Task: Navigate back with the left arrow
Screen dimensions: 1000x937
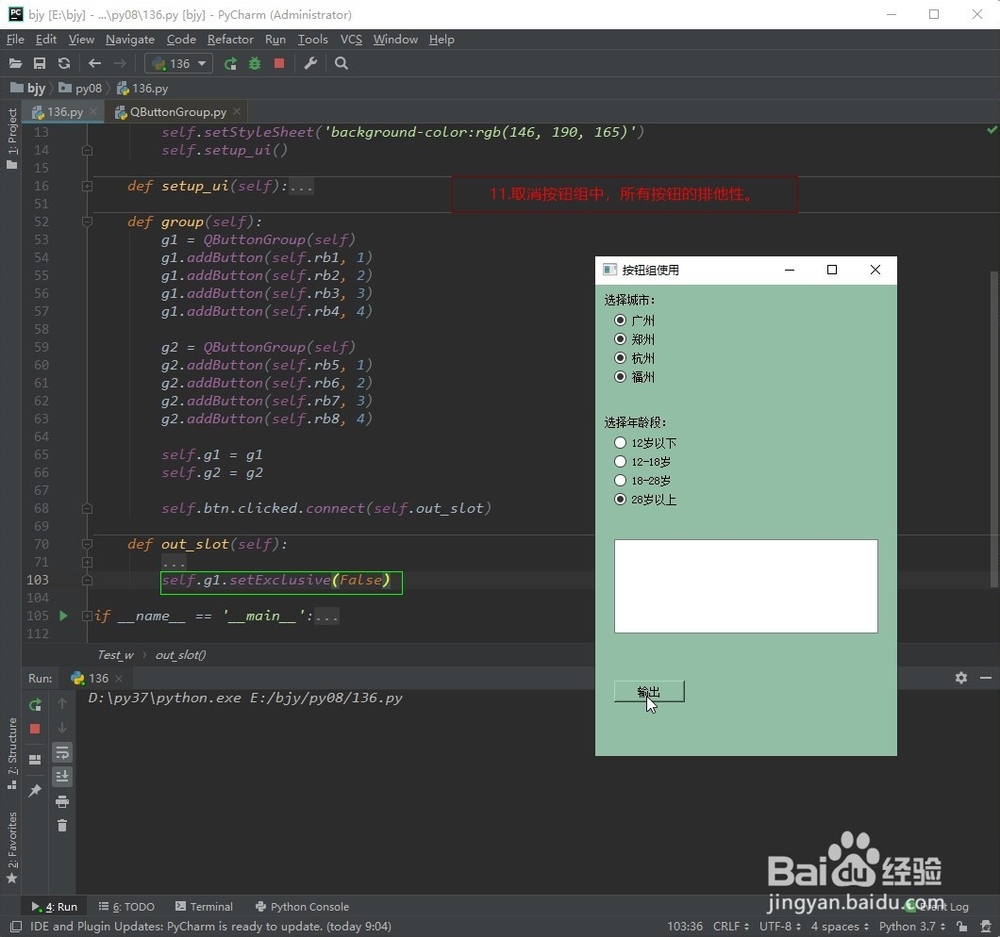Action: tap(95, 63)
